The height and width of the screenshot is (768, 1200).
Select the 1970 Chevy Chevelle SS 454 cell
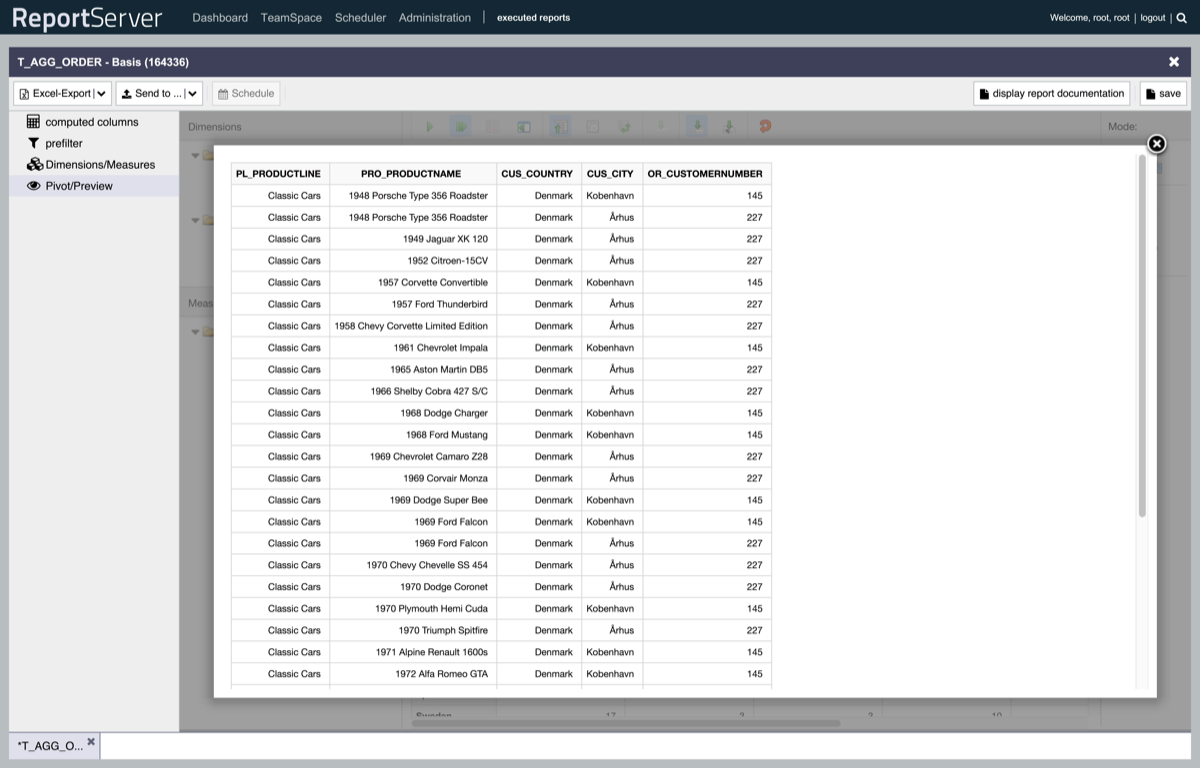413,565
